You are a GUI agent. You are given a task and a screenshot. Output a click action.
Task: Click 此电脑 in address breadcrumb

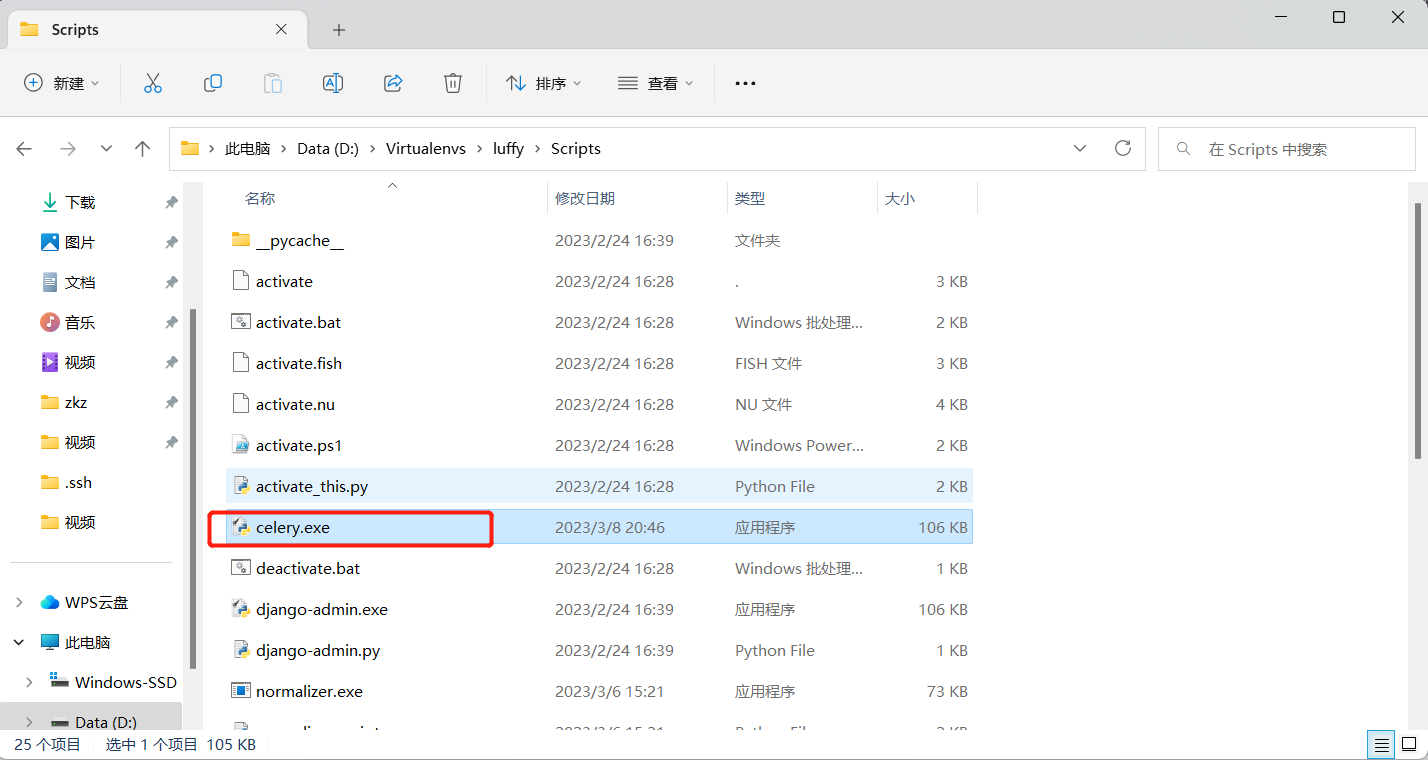coord(248,149)
